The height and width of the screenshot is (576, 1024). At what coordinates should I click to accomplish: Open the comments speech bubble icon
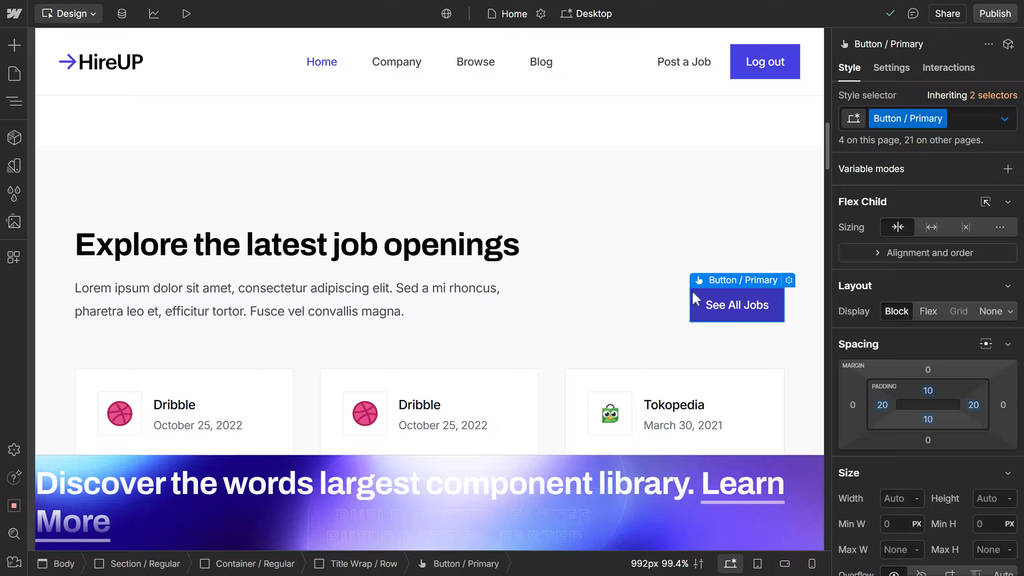[x=913, y=14]
